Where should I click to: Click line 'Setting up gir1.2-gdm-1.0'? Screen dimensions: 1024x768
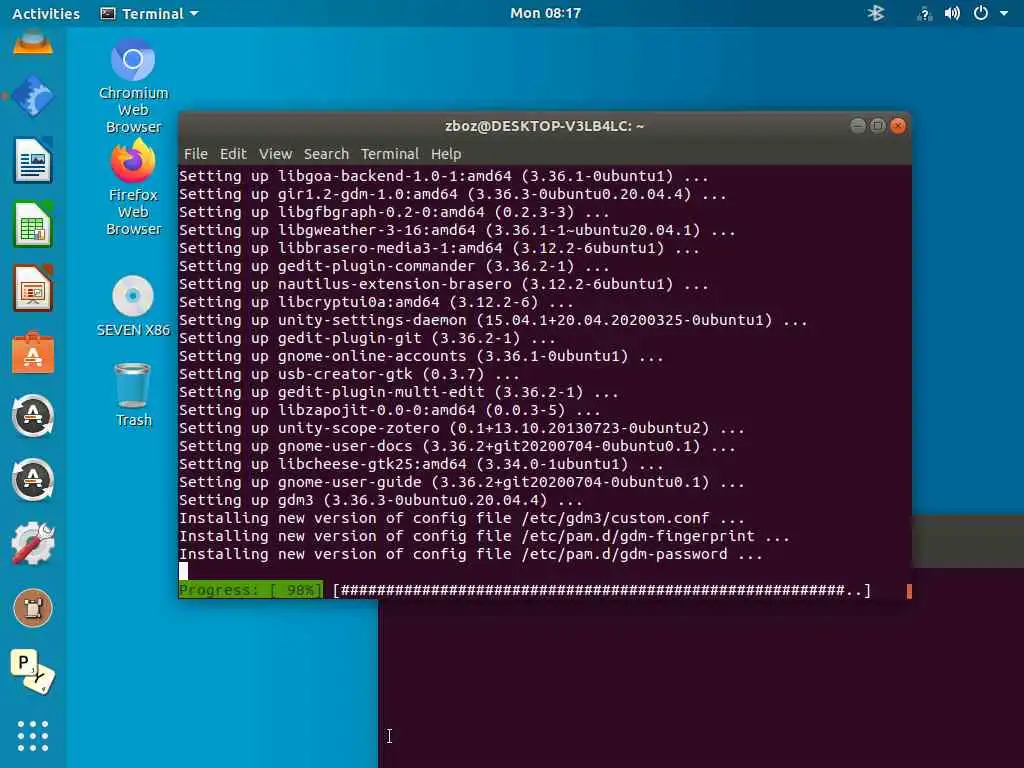tap(453, 194)
